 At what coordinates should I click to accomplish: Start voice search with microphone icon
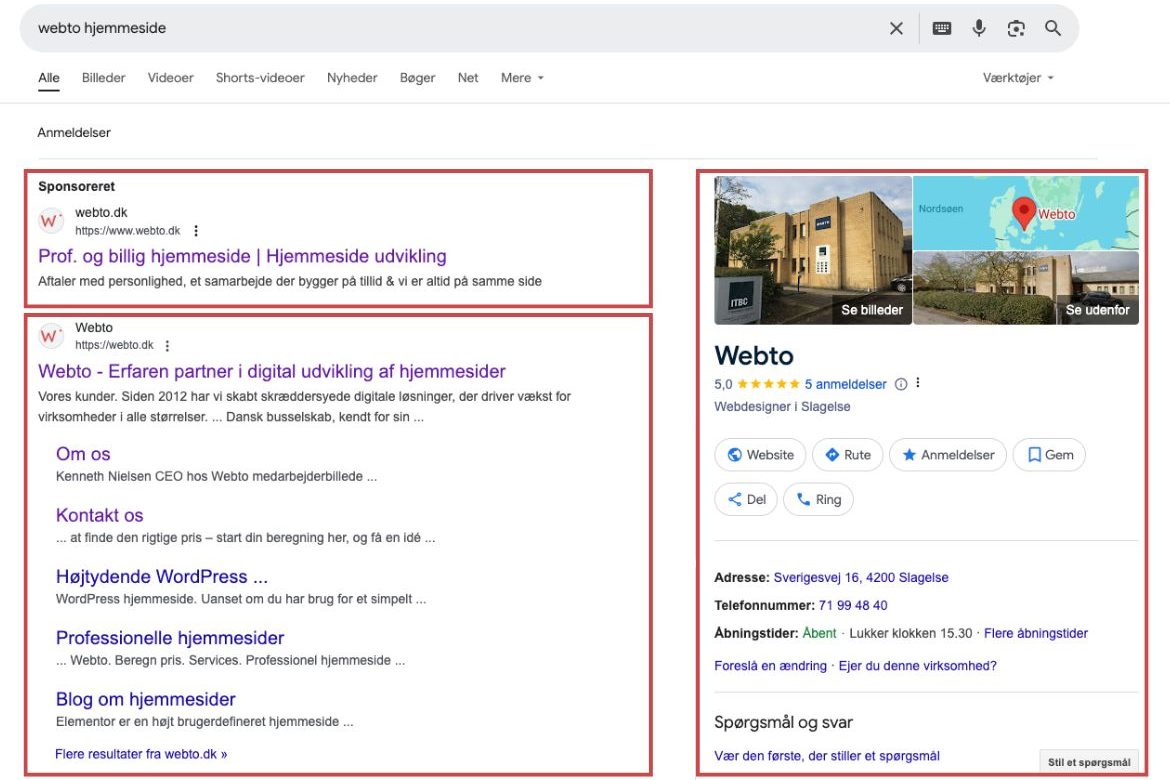pyautogui.click(x=979, y=28)
